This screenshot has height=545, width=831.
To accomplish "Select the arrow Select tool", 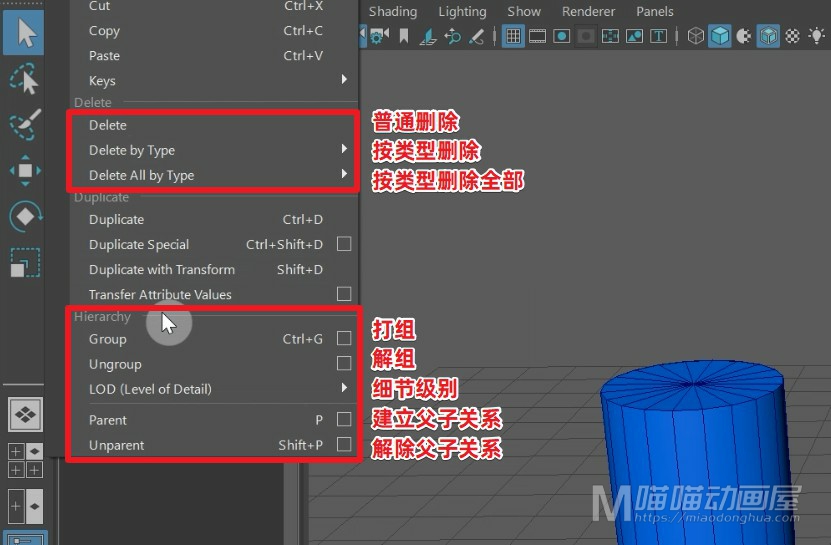I will coord(24,33).
